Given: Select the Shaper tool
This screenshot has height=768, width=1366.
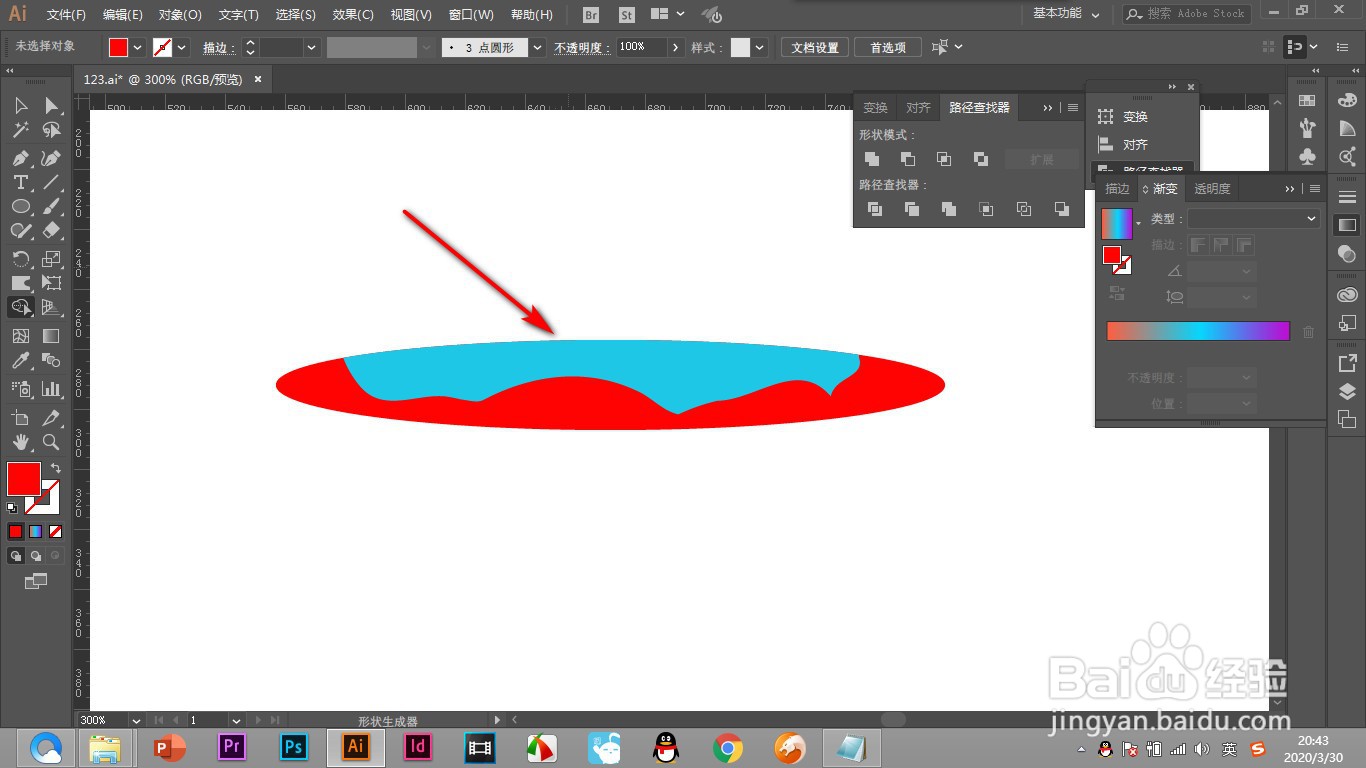Looking at the screenshot, I should (20, 230).
